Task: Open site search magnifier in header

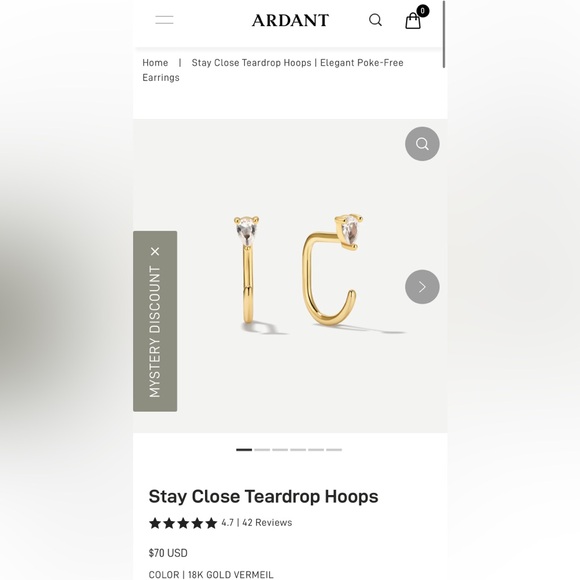Action: point(375,20)
